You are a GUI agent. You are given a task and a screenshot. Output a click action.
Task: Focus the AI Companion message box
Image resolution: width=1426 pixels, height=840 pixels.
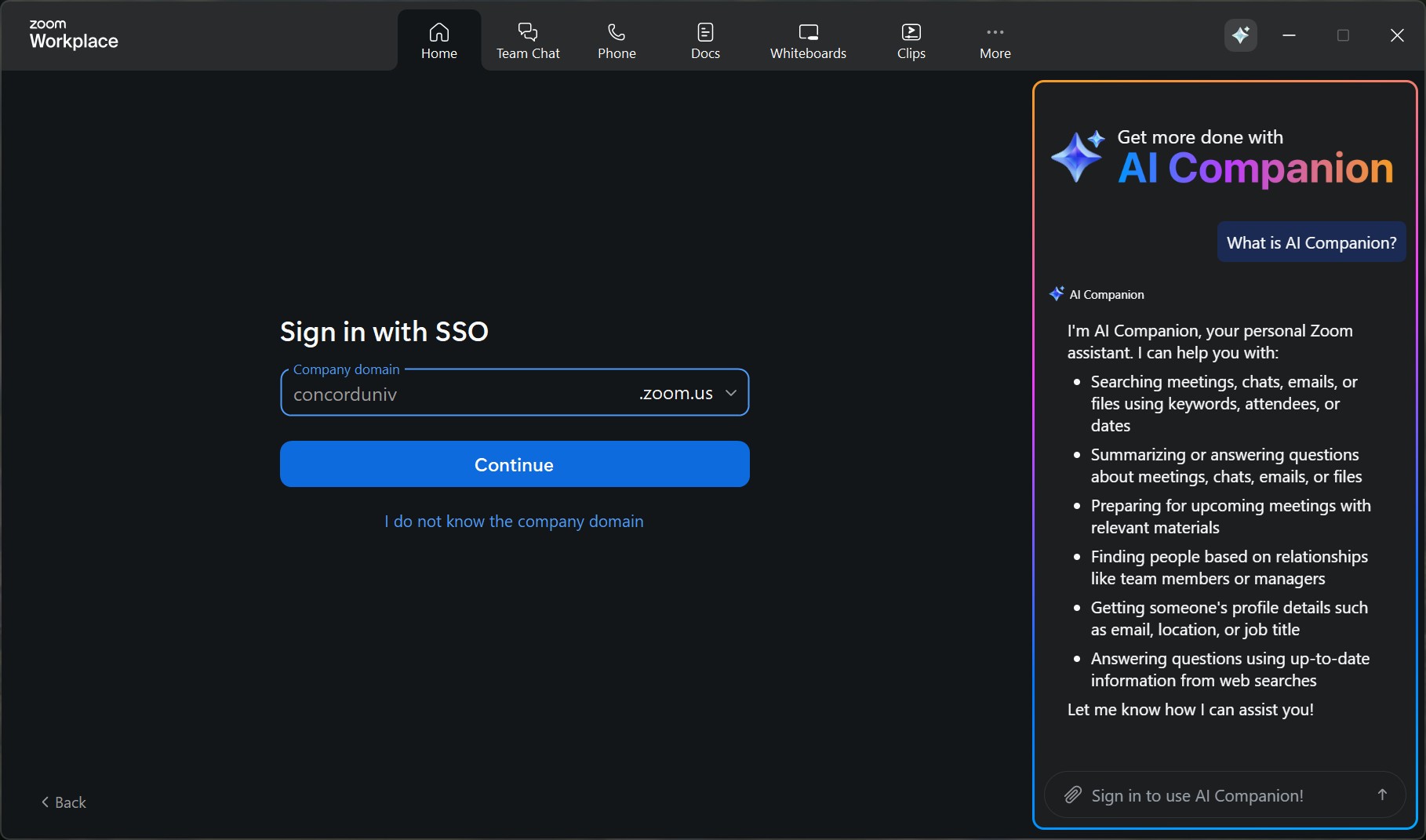(1224, 795)
